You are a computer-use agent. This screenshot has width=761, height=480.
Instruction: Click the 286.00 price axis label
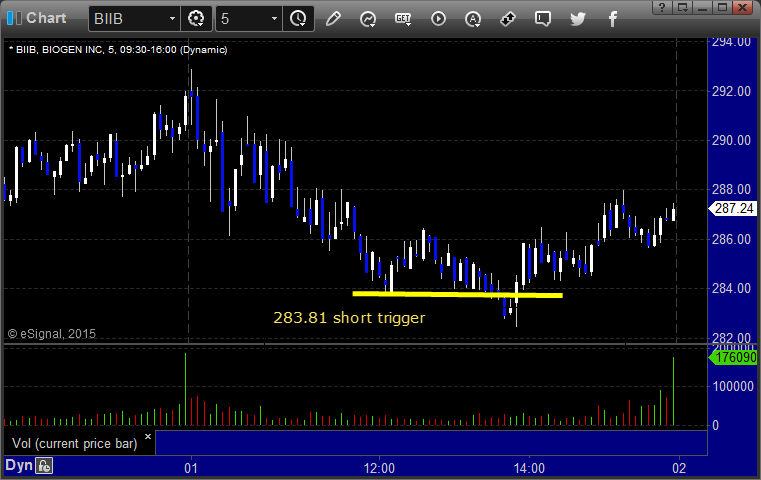click(731, 239)
